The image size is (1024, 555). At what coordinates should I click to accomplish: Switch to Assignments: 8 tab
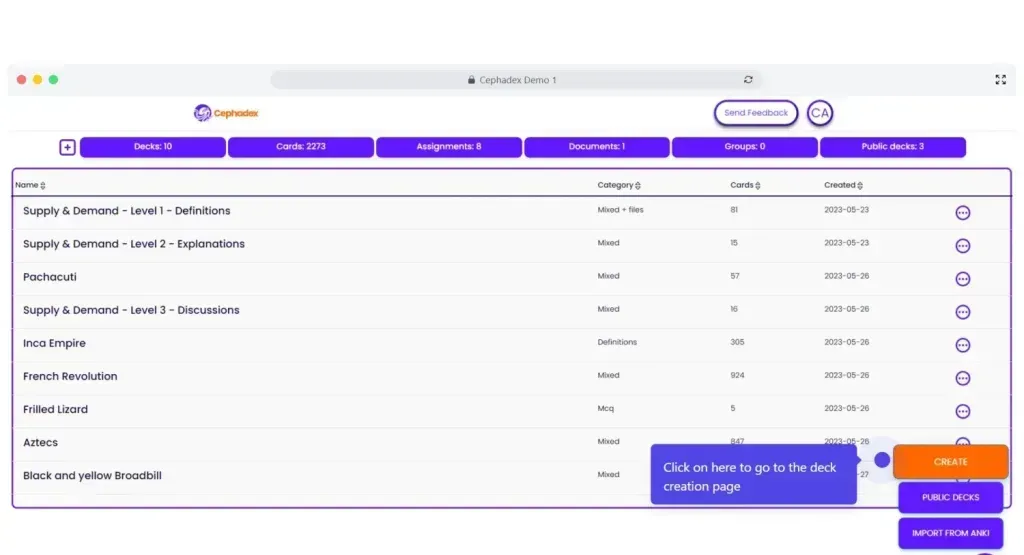[x=449, y=147]
